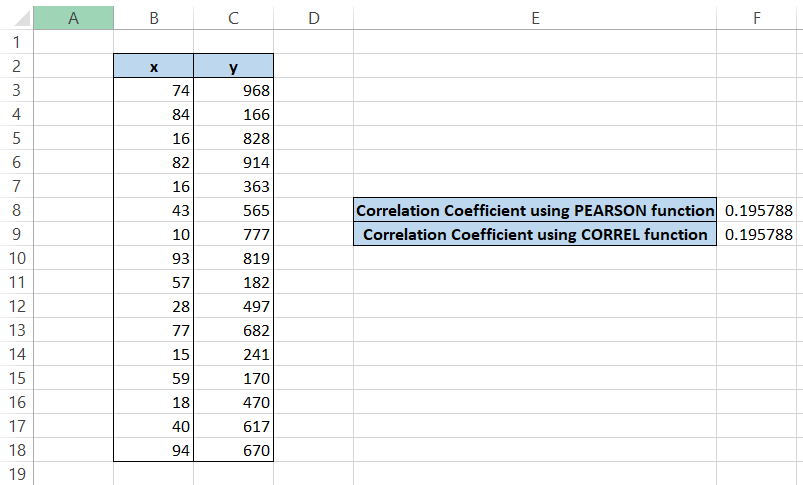Viewport: 803px width, 485px height.
Task: Click the PEARSON result in cell F8
Action: coord(759,210)
